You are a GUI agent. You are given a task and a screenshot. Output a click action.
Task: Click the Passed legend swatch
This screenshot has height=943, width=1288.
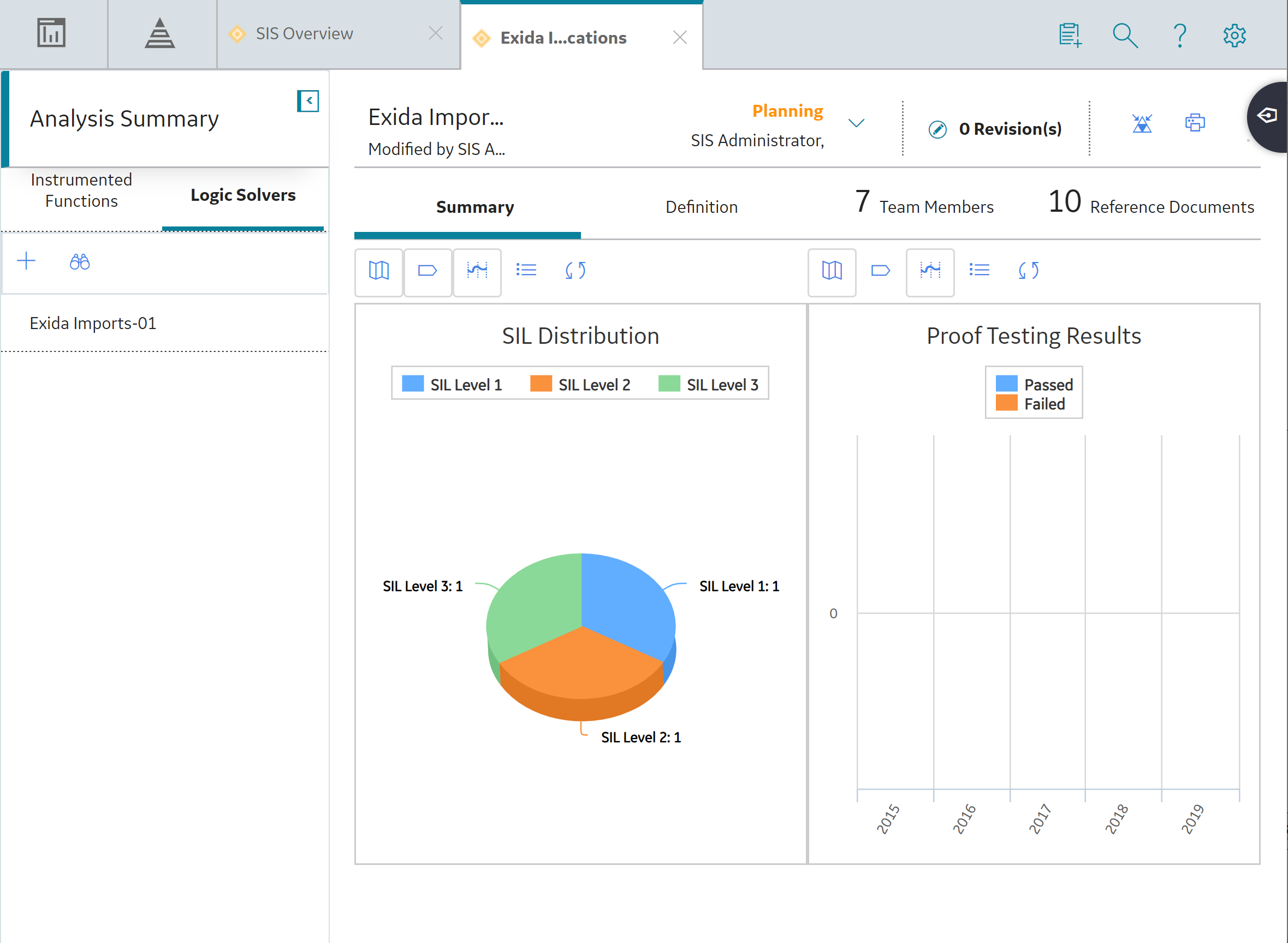click(1006, 384)
